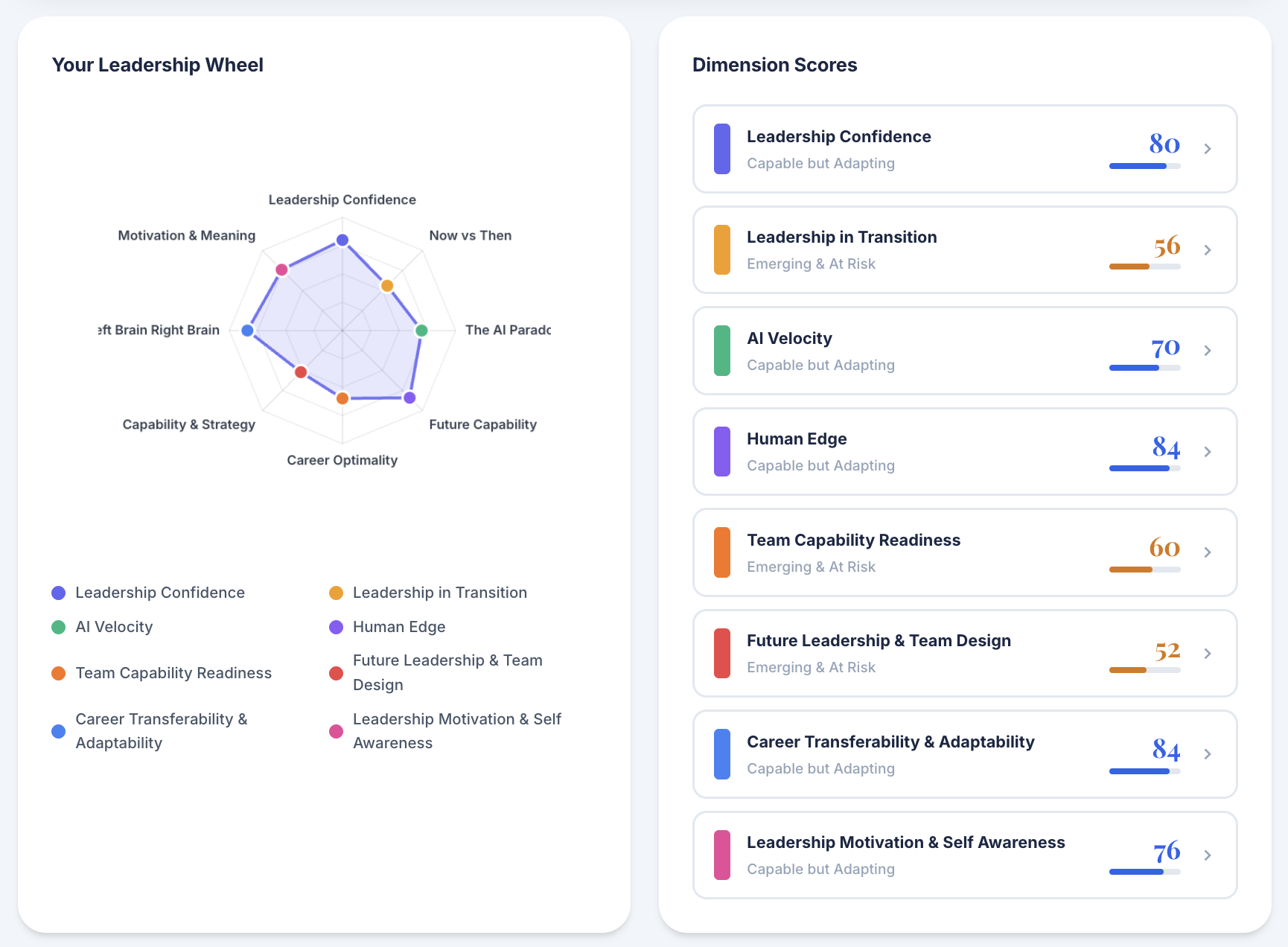Expand Leadership Confidence score chevron
Image resolution: width=1288 pixels, height=947 pixels.
pos(1207,149)
